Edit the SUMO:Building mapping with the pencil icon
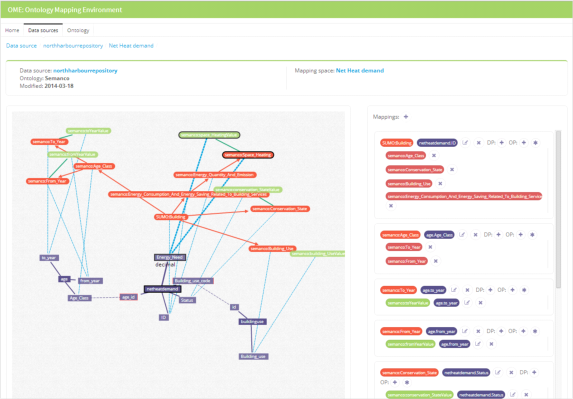 click(x=465, y=143)
